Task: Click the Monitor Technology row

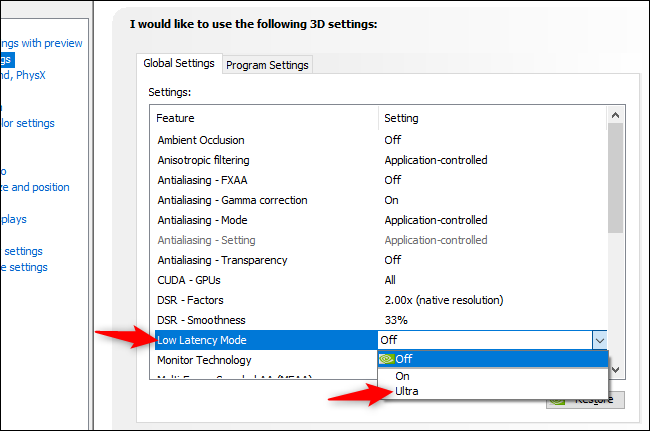Action: click(x=204, y=360)
